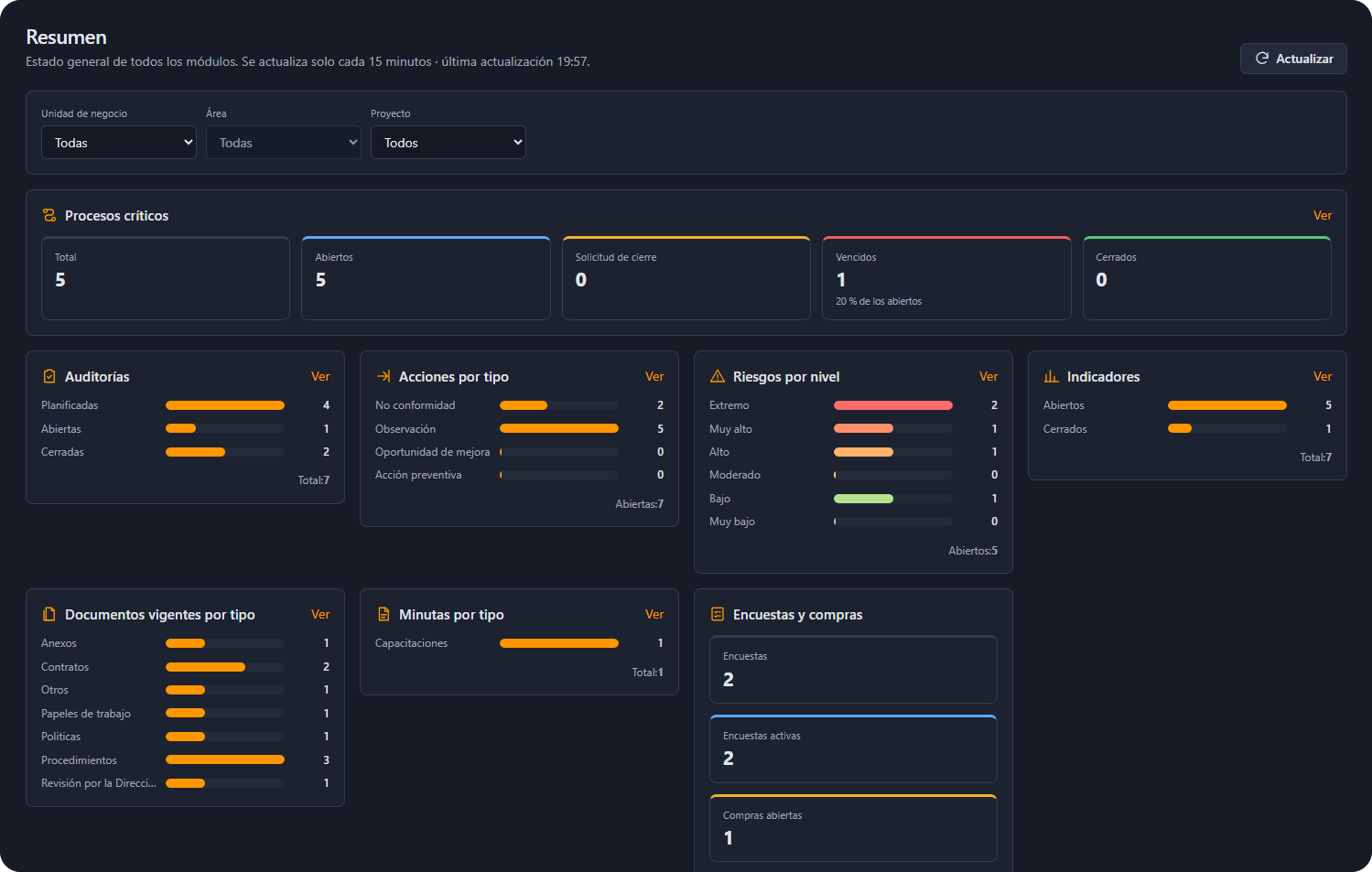
Task: Click the Auditorías clipboard icon
Action: pos(49,376)
